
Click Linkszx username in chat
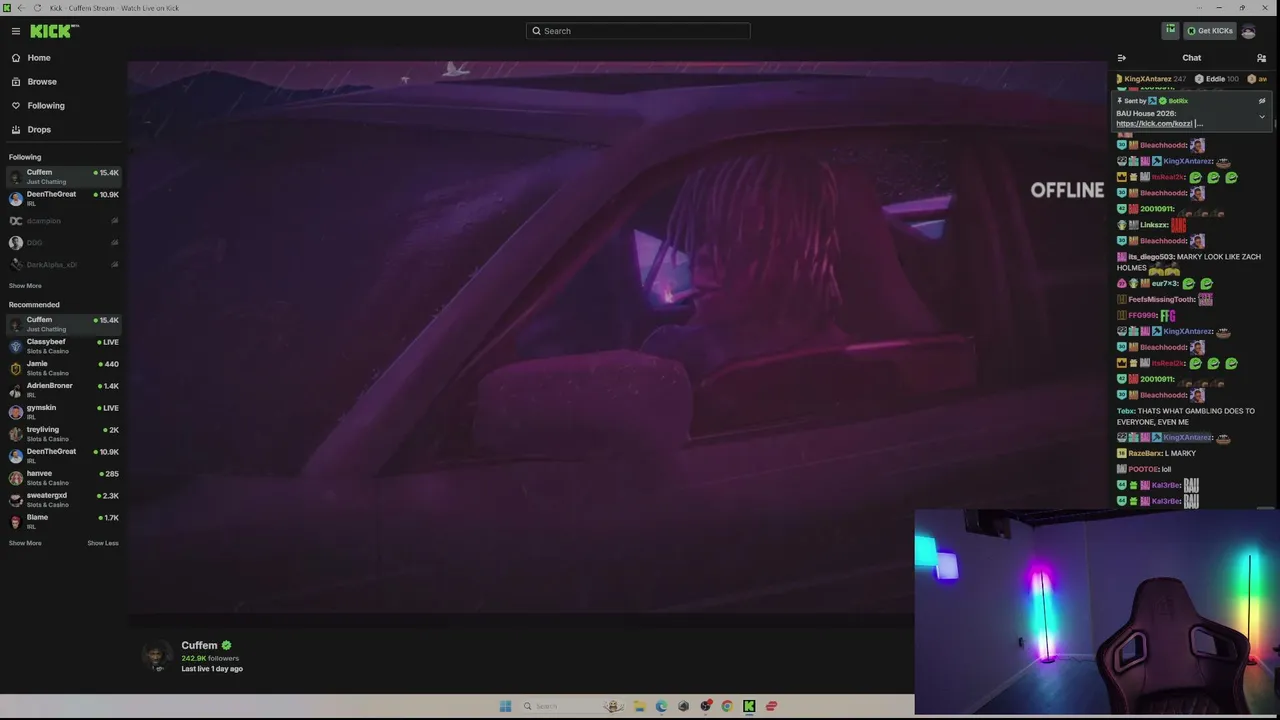click(1154, 225)
